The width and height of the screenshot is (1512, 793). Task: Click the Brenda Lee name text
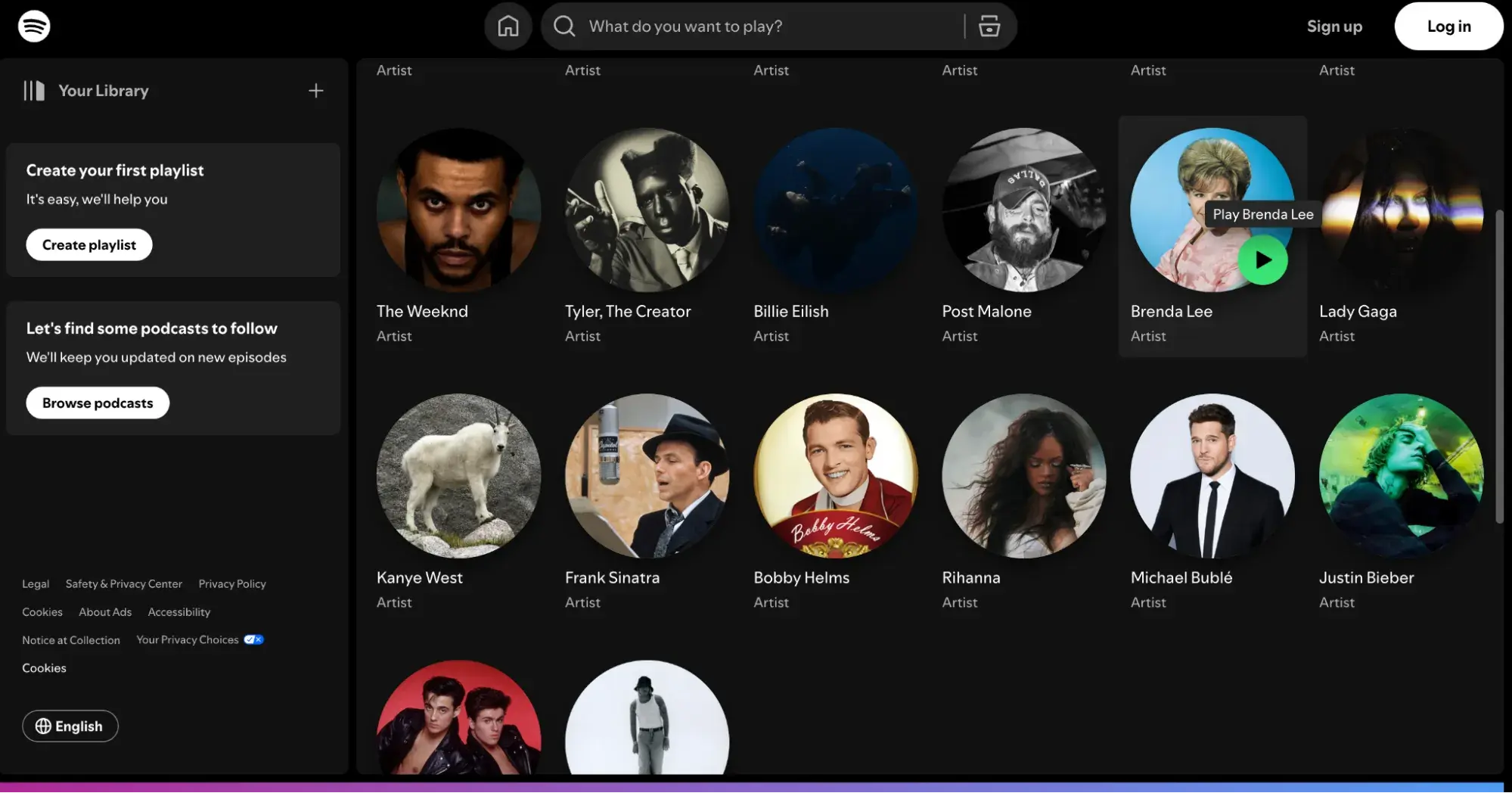point(1171,312)
